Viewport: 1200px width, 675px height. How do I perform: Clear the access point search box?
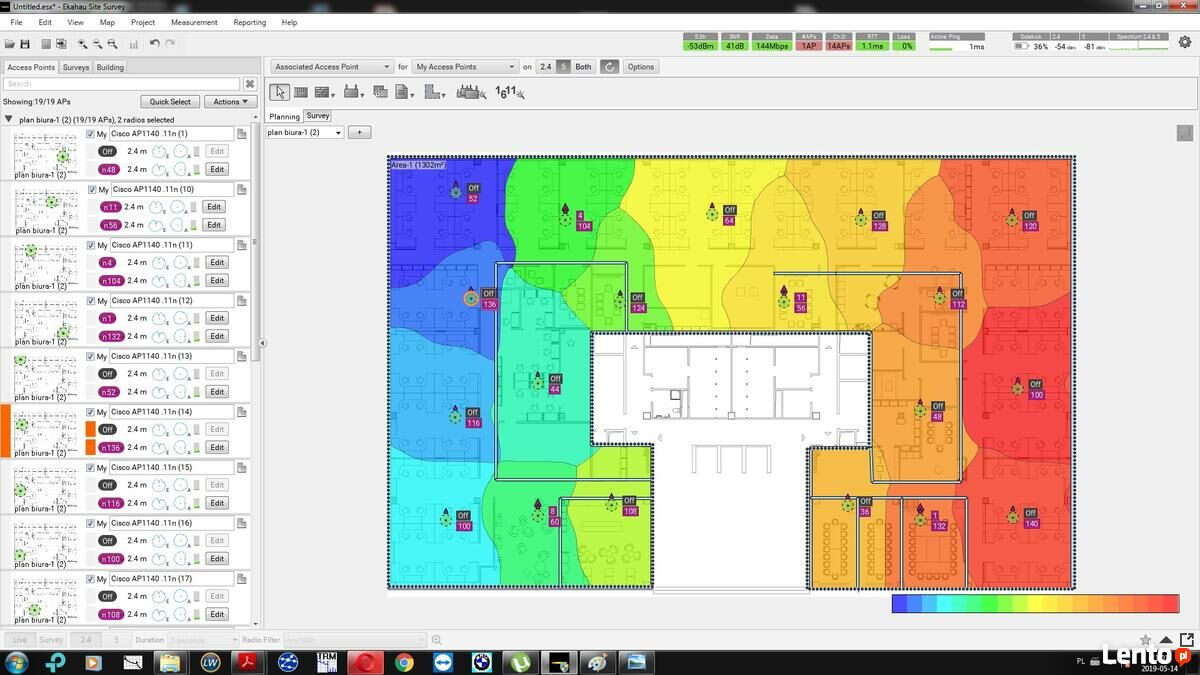(250, 84)
